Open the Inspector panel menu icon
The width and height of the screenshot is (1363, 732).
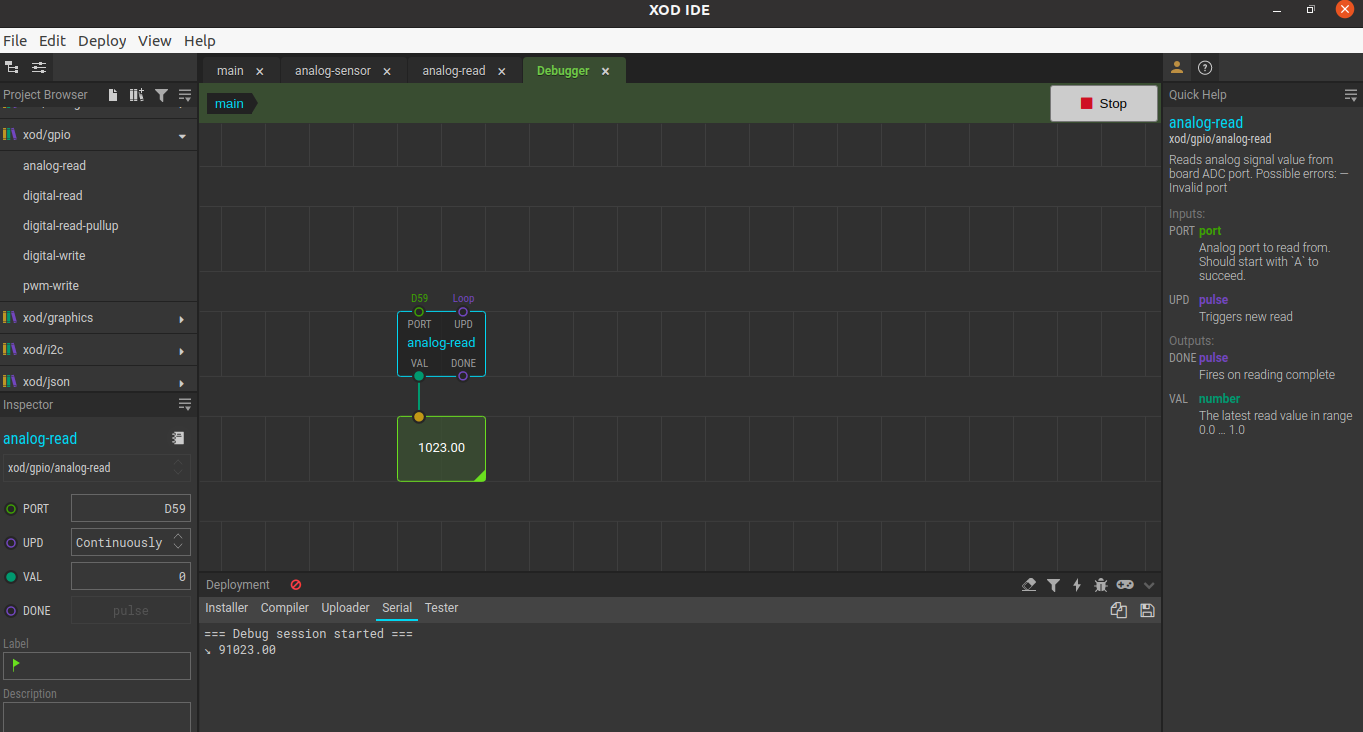tap(185, 404)
